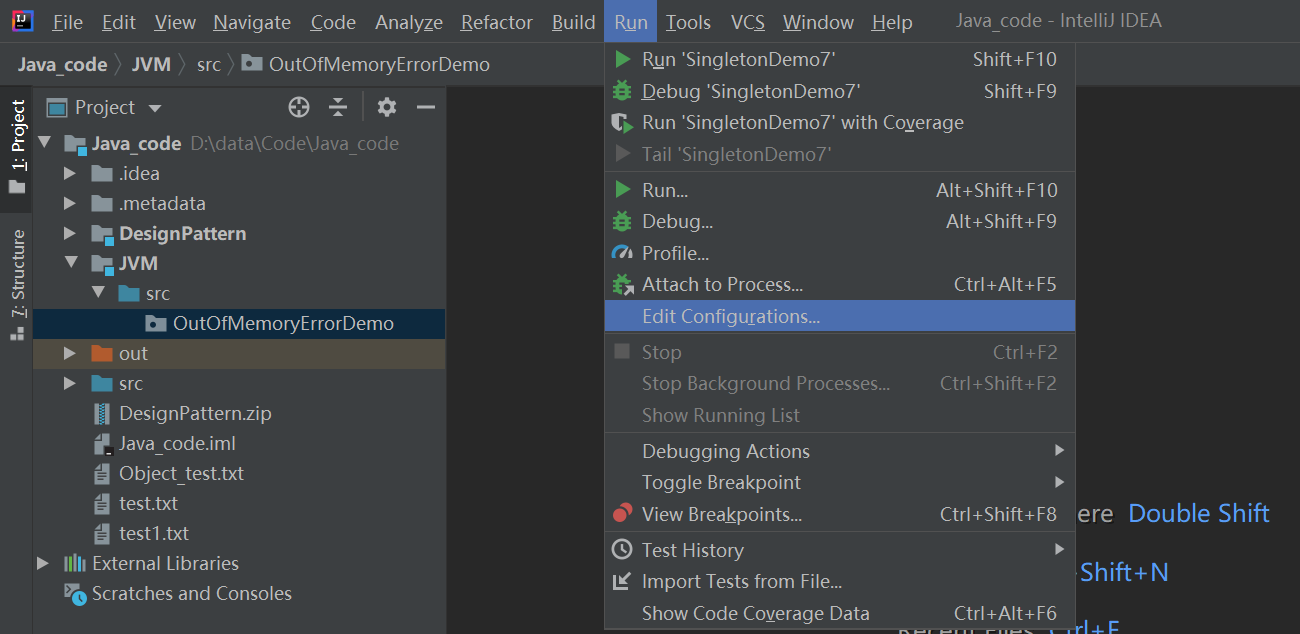The image size is (1300, 634).
Task: Collapse the Java_code root node
Action: (44, 143)
